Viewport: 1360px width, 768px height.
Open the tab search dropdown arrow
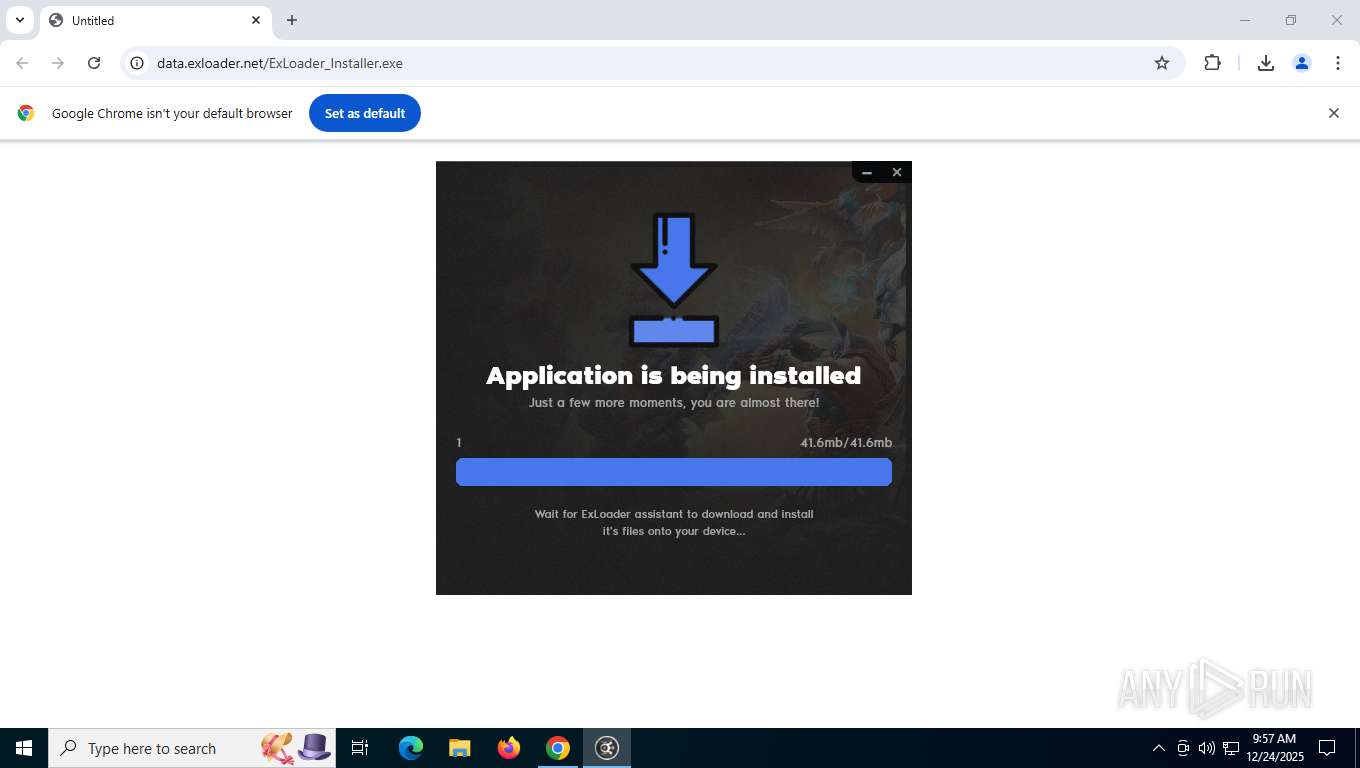pos(19,20)
